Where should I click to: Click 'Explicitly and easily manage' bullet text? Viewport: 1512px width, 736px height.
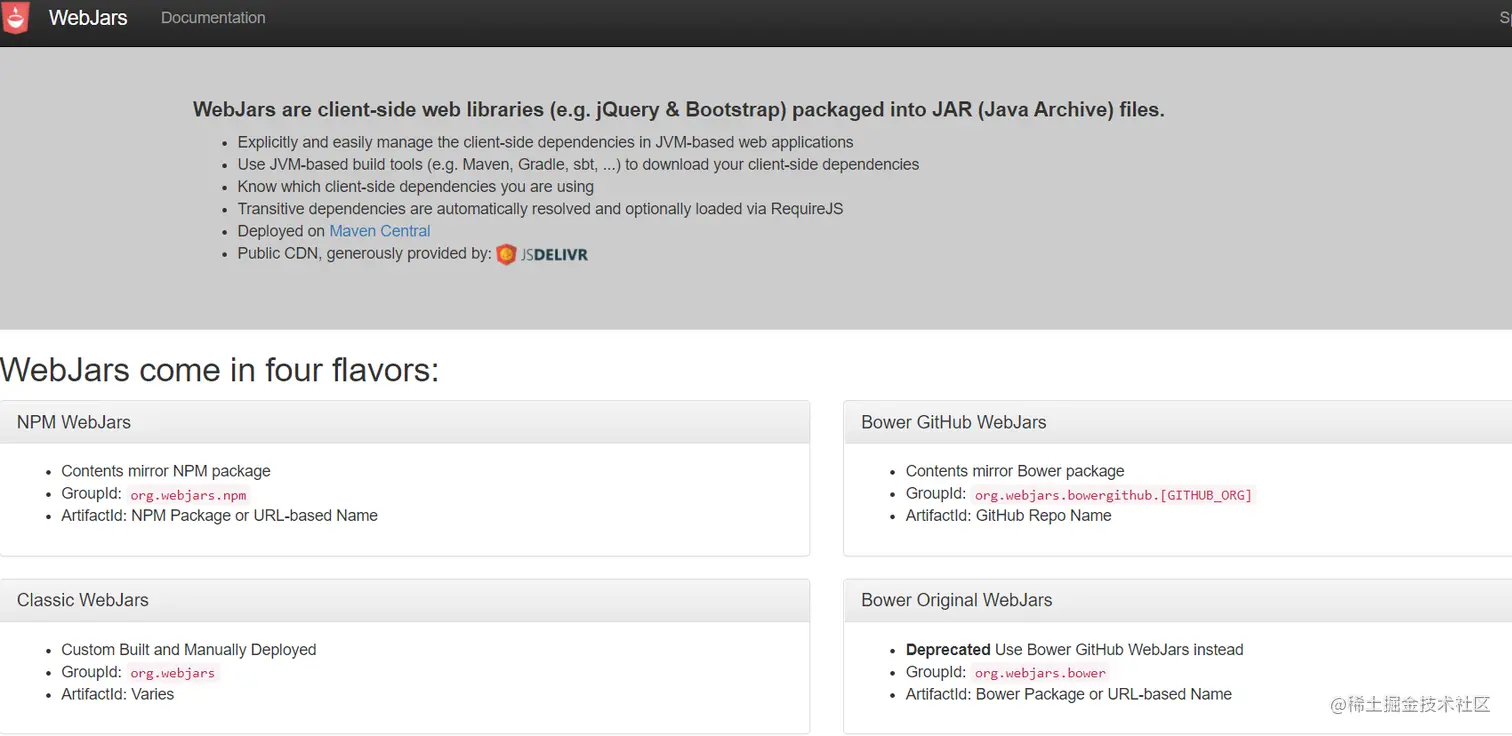pos(546,142)
